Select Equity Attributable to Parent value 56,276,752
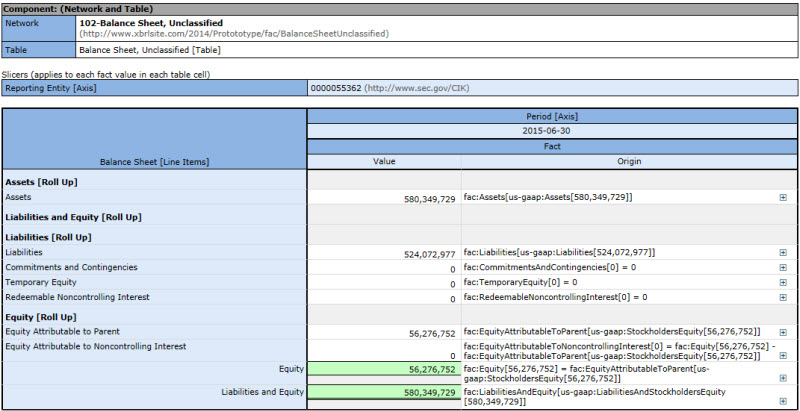The image size is (800, 411). click(432, 334)
